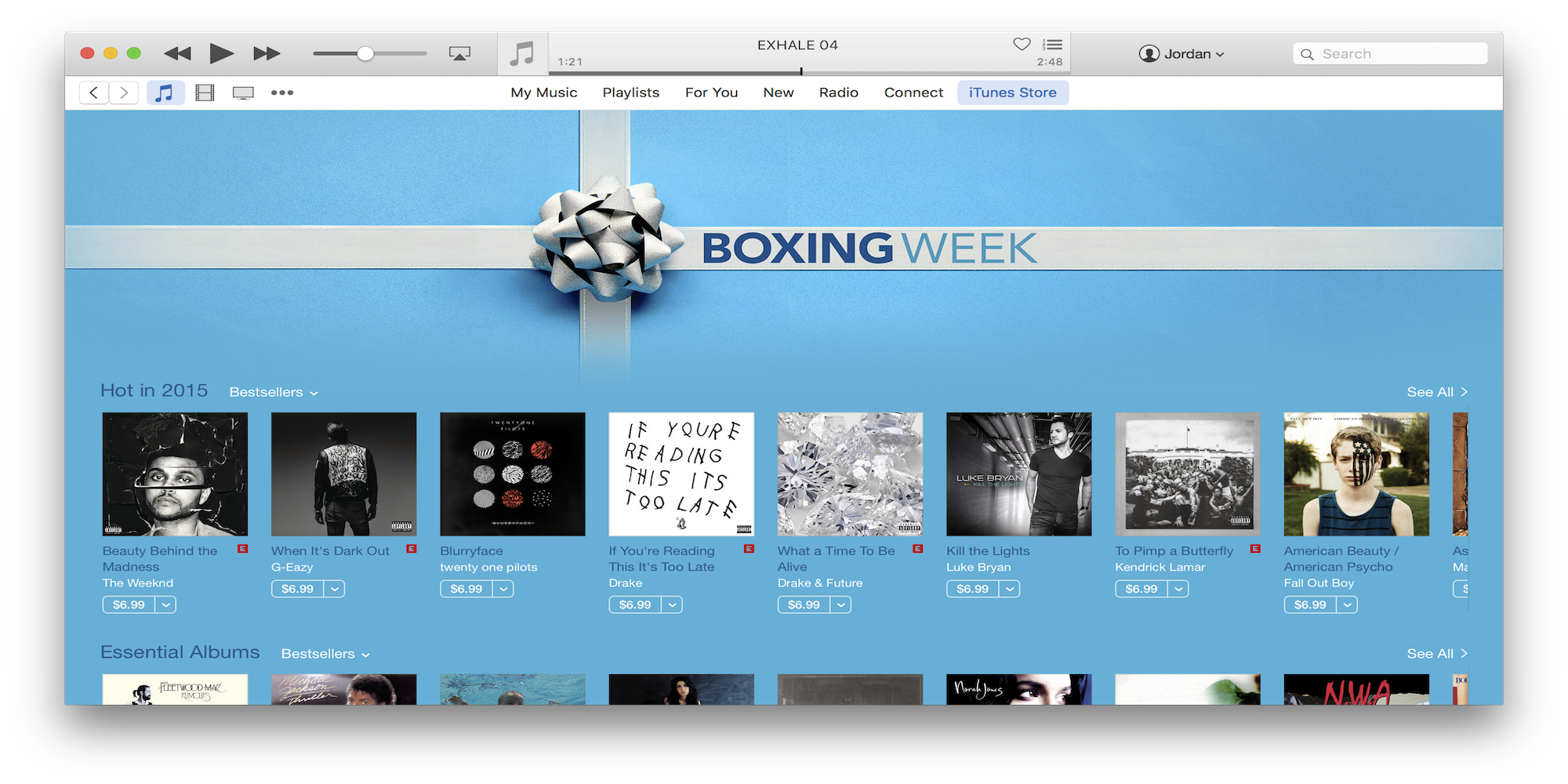
Task: Open the AirPlay output icon
Action: tap(459, 53)
